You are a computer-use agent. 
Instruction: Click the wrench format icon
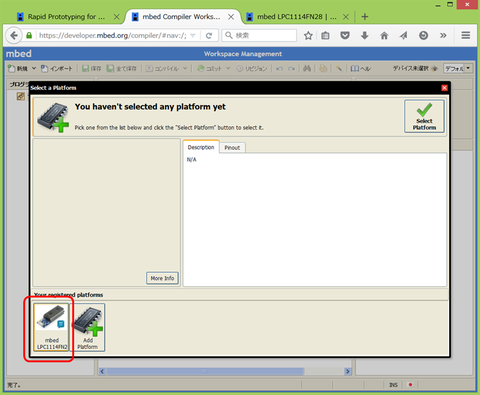[x=339, y=68]
